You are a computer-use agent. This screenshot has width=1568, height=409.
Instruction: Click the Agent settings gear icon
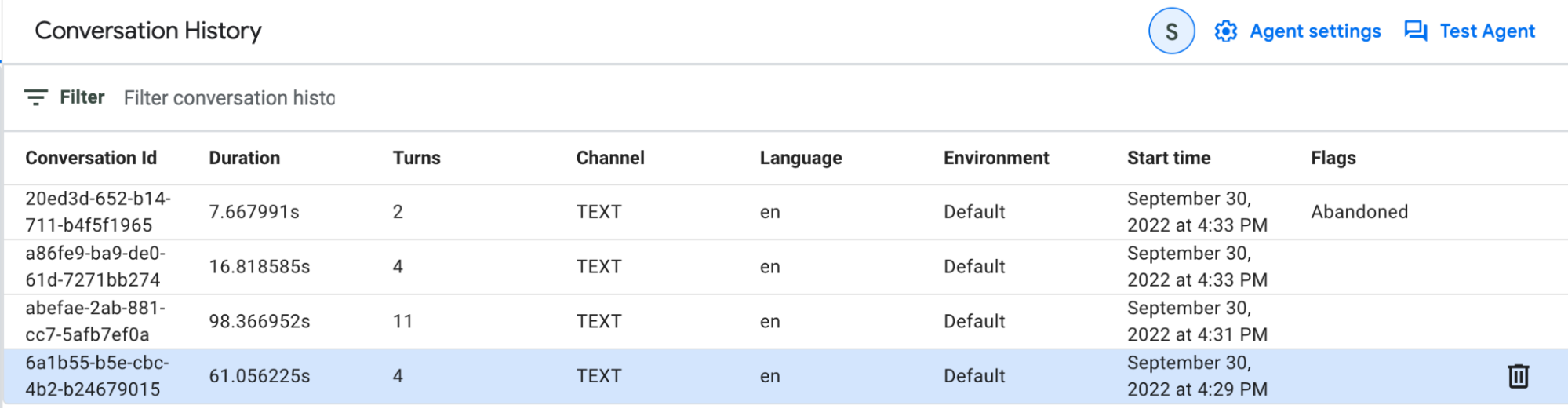coord(1225,31)
